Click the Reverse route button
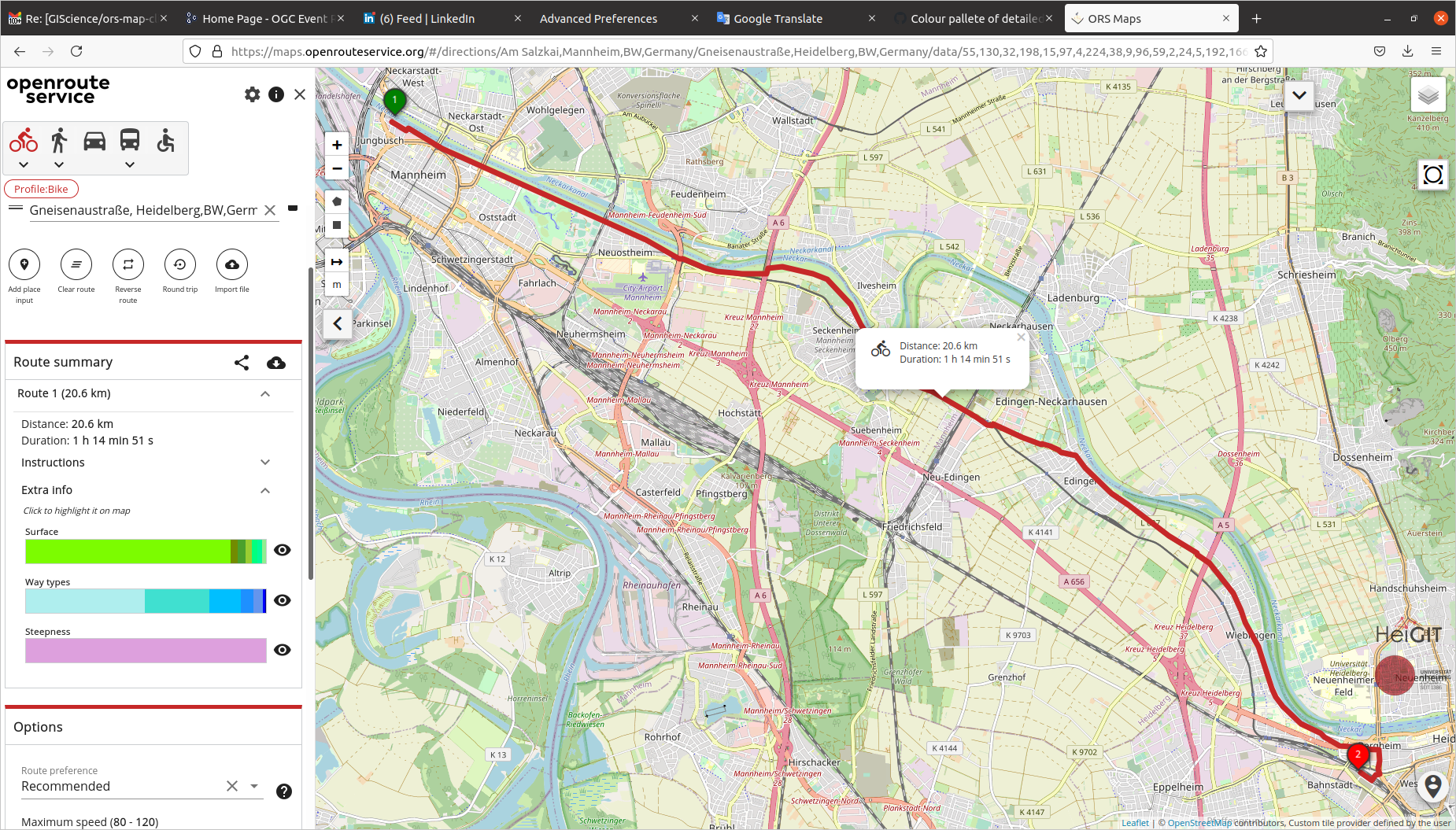Viewport: 1456px width, 830px height. coord(128,264)
